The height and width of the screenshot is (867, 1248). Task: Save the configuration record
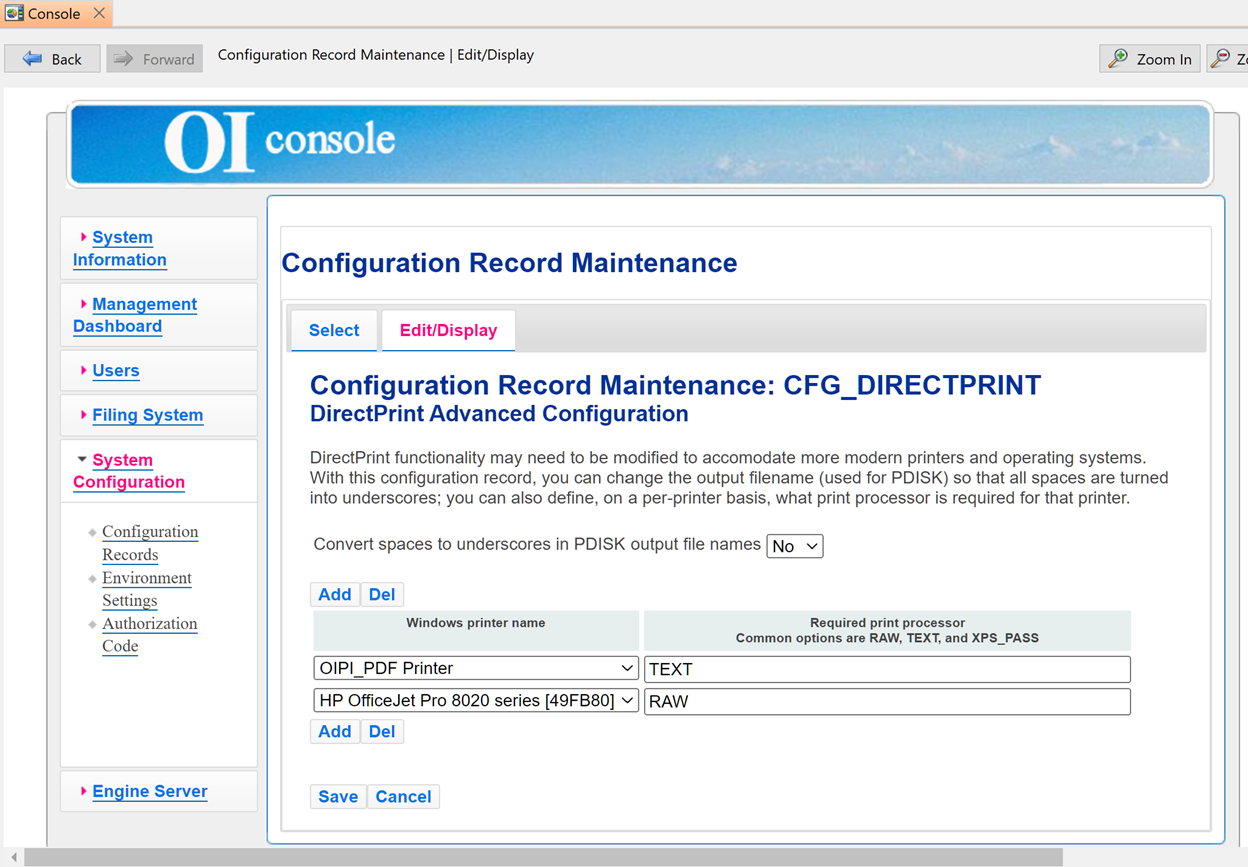(x=338, y=796)
